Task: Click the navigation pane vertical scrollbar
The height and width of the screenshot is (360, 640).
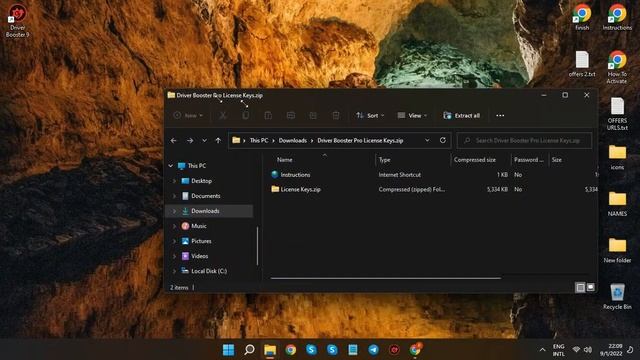Action: (x=258, y=246)
